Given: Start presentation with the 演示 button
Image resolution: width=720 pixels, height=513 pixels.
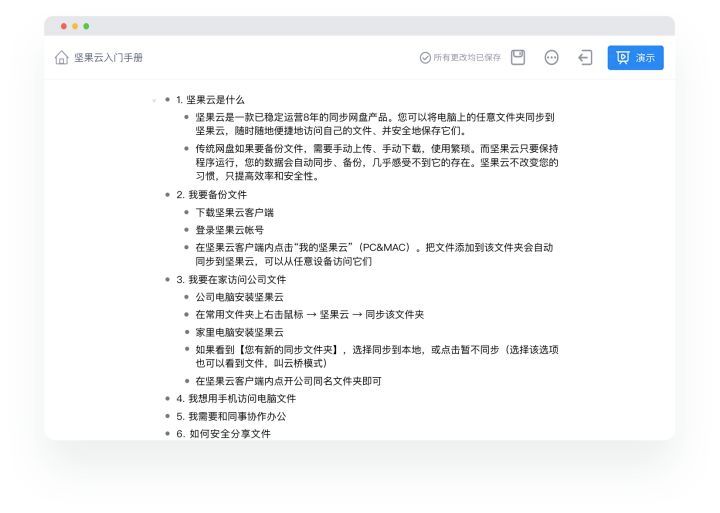Looking at the screenshot, I should tap(635, 57).
